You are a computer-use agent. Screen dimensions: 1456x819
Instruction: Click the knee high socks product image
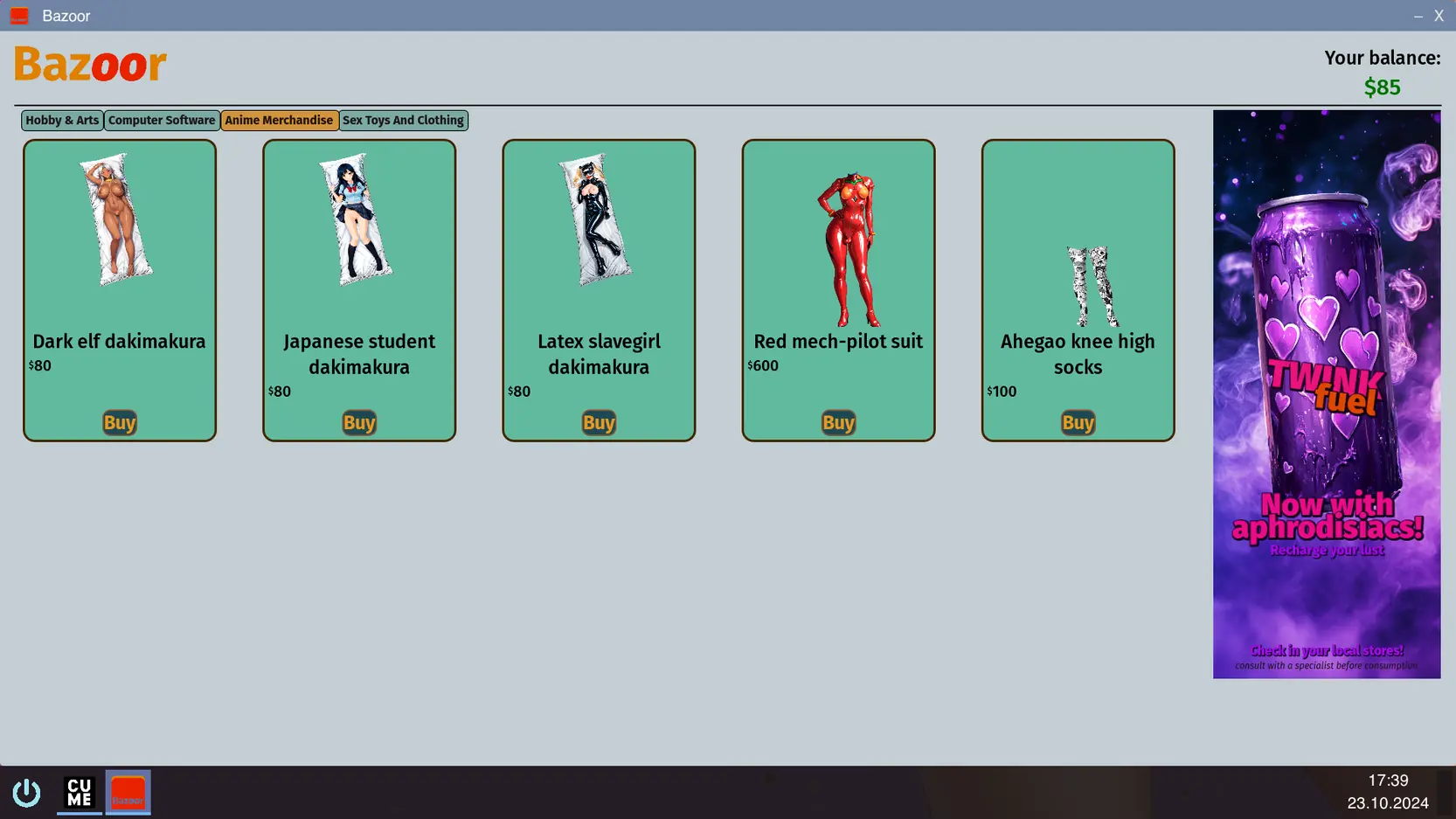pyautogui.click(x=1090, y=286)
